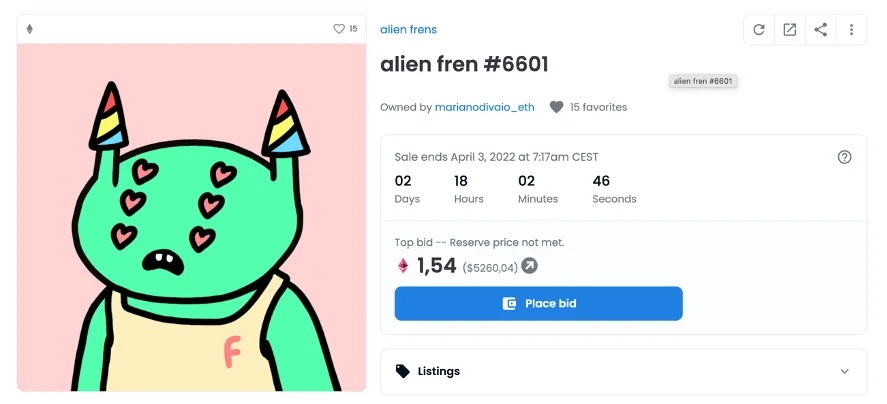Click the red ETH icon beside top bid
The width and height of the screenshot is (887, 404).
(x=403, y=266)
